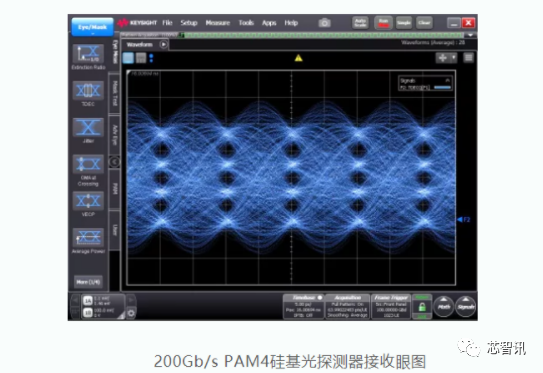Select the TDEC measurement icon

coord(88,90)
